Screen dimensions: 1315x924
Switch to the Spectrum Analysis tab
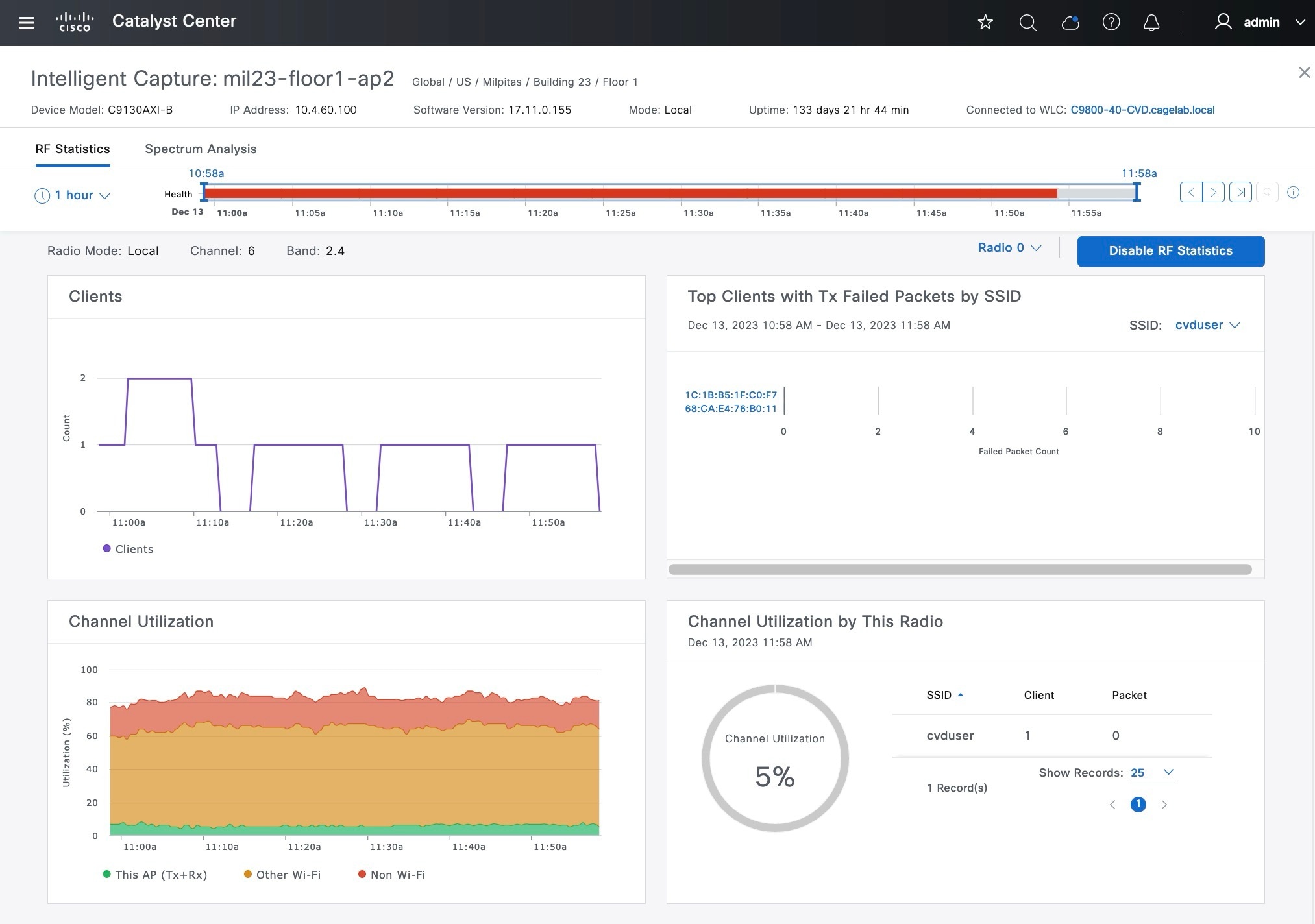pos(201,149)
